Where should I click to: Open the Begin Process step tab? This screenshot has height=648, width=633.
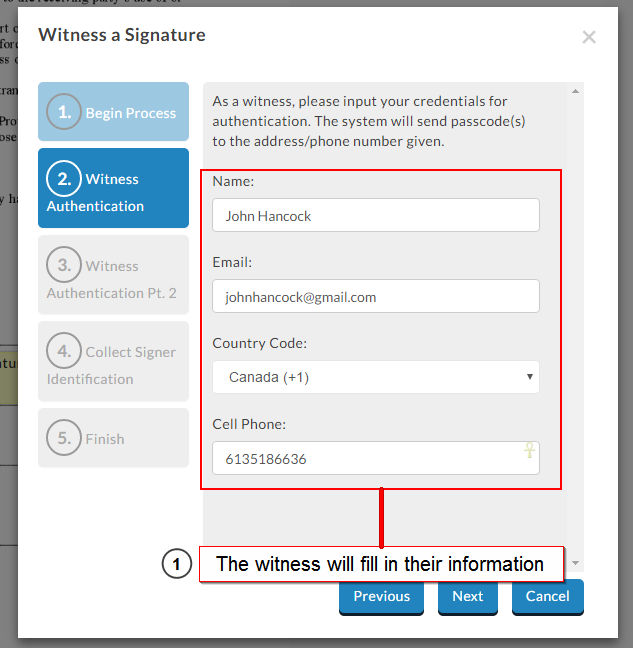(x=113, y=112)
